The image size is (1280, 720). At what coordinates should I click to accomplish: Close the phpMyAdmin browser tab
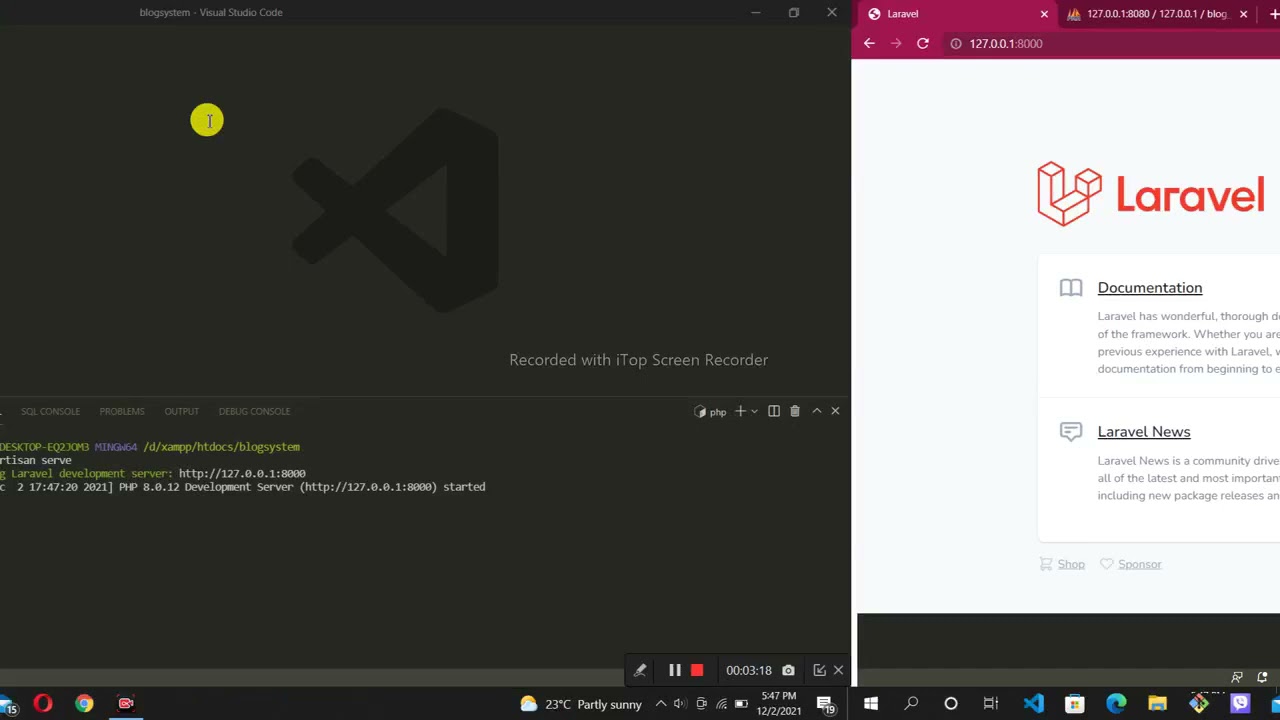coord(1243,14)
